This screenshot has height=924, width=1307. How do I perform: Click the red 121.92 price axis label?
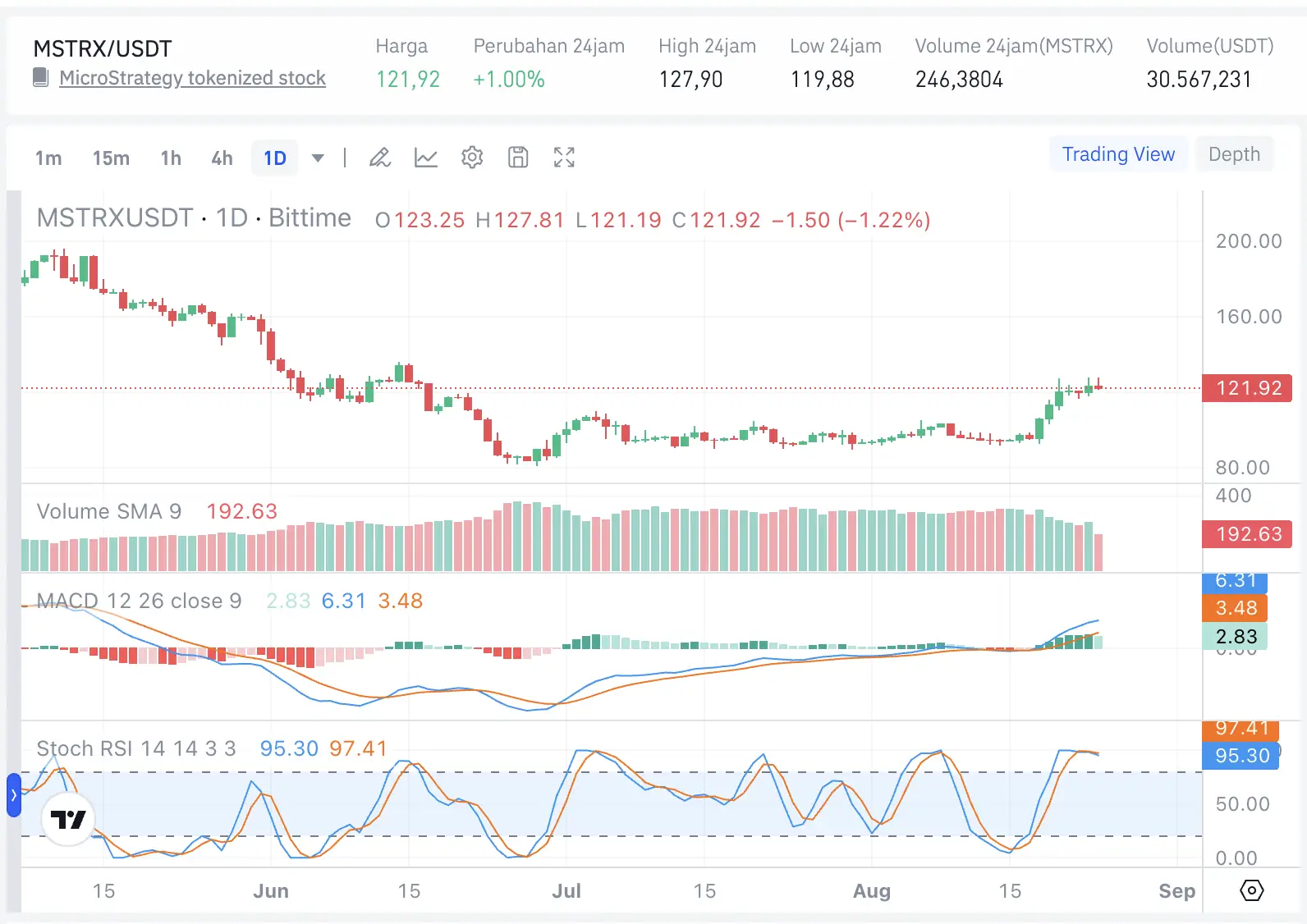pos(1248,388)
